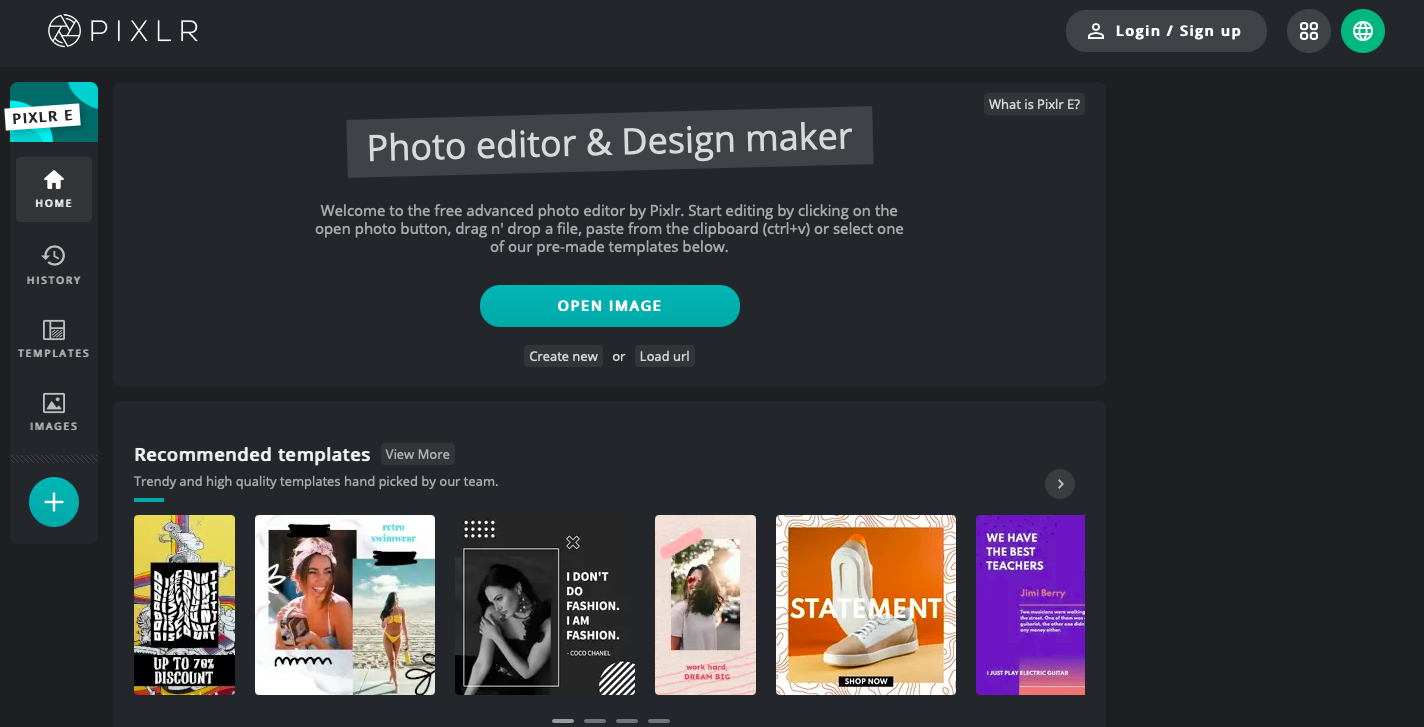Click View More next to Recommended templates

coord(417,454)
